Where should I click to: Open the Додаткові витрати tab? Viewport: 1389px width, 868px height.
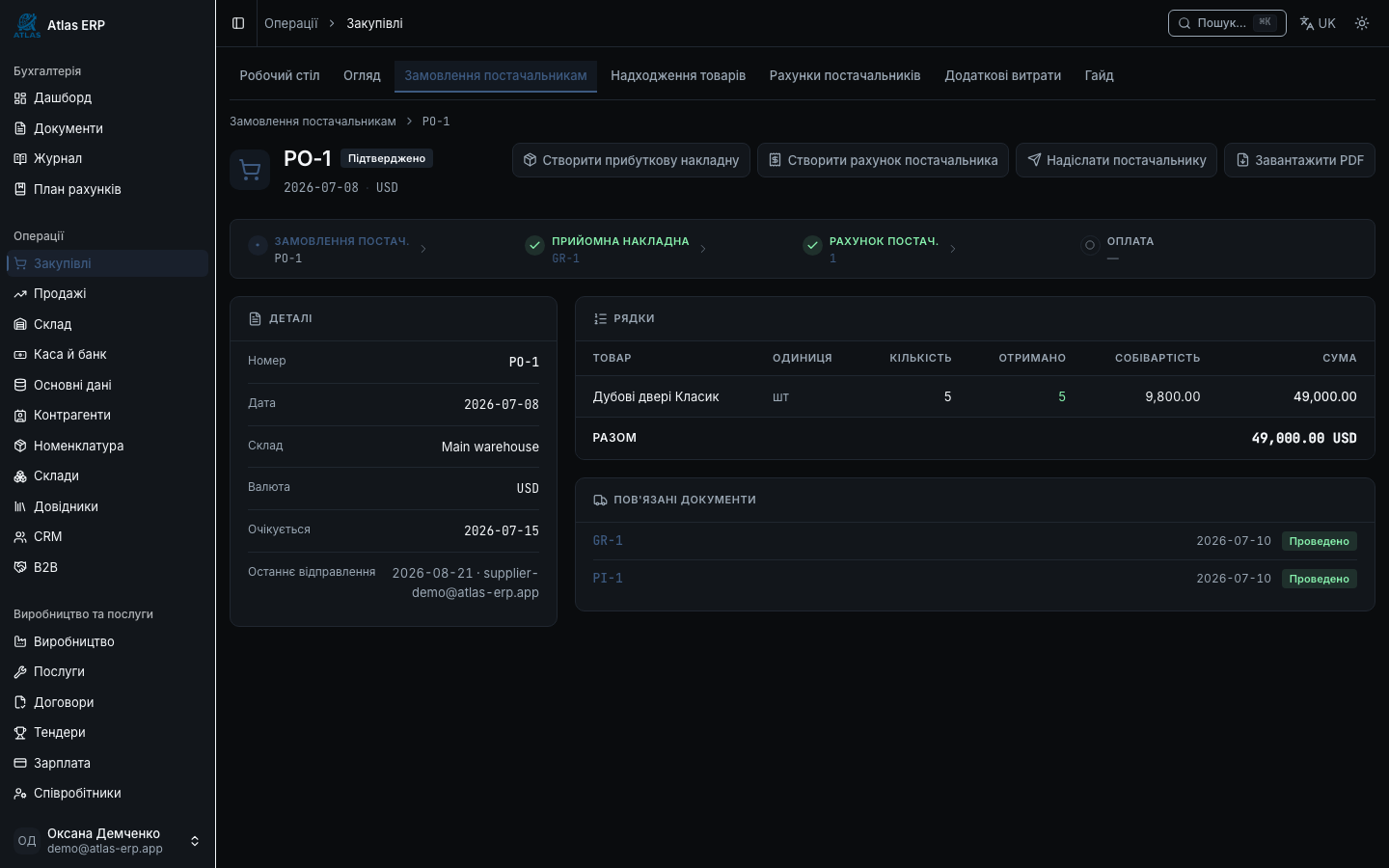(1003, 75)
